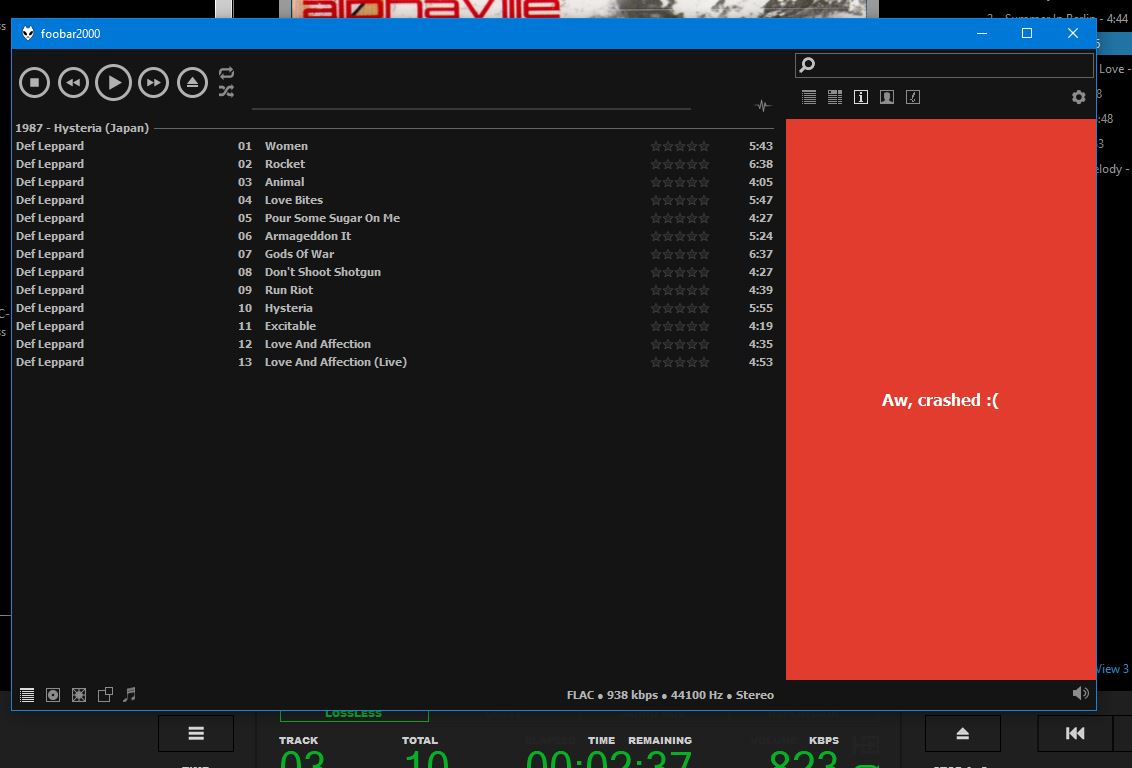
Task: Open the track info panel
Action: coord(861,97)
